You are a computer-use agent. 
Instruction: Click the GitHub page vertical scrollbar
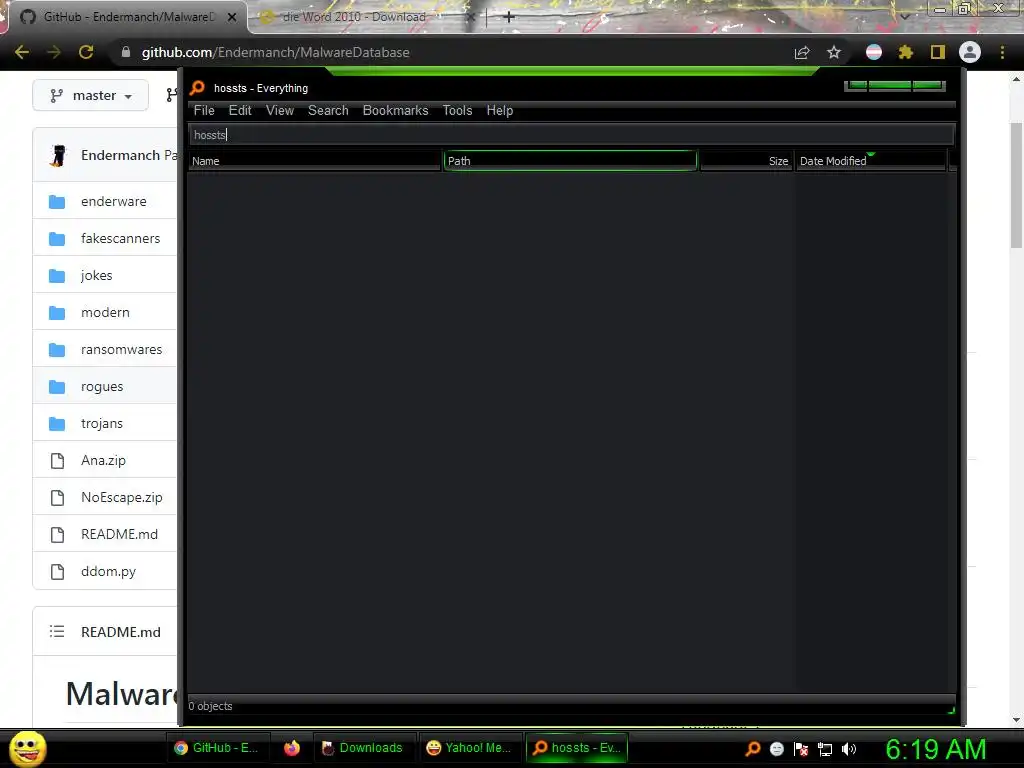pos(1016,186)
